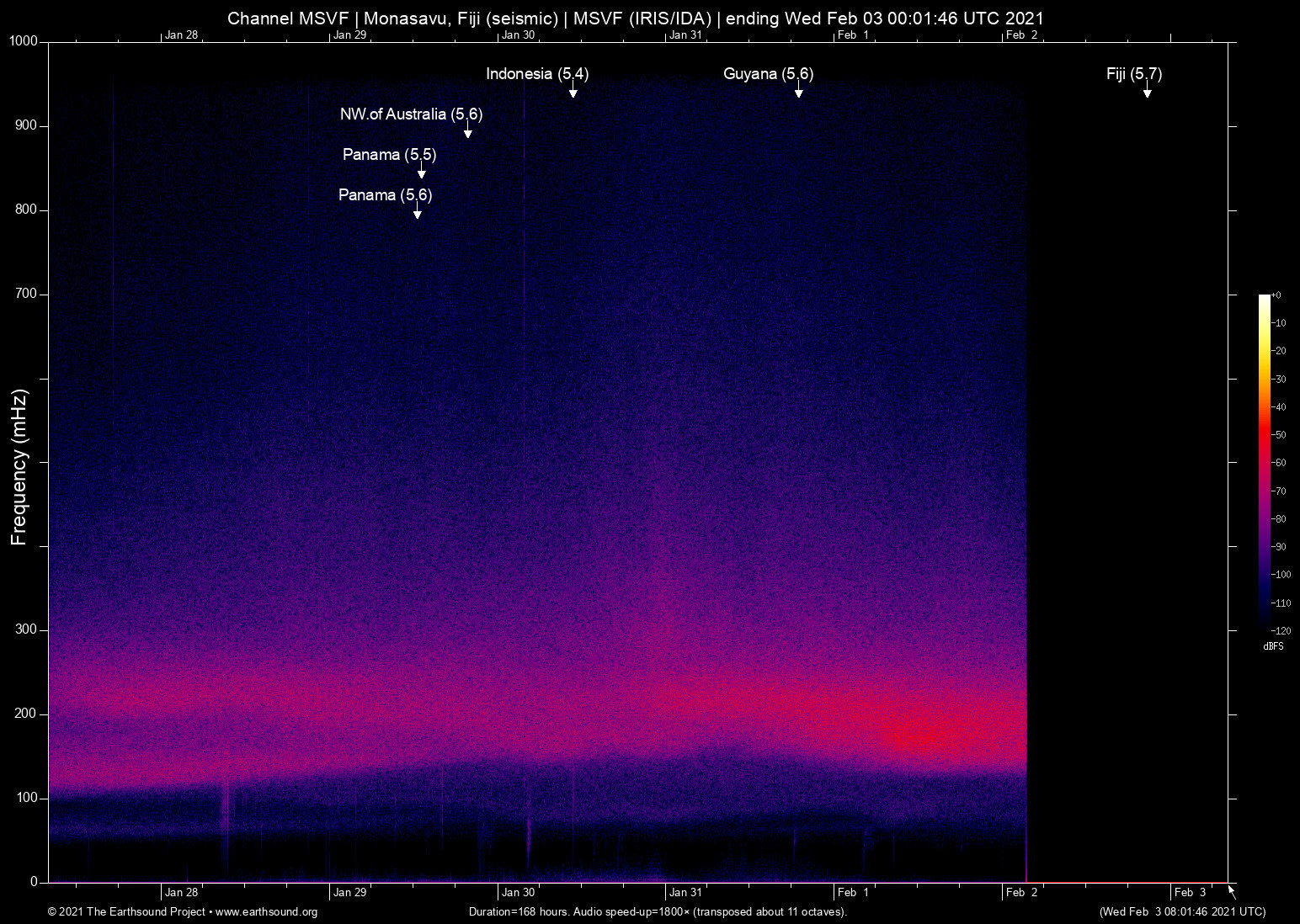
Task: Click the arrow marker under Indonesia (5.4)
Action: (573, 91)
